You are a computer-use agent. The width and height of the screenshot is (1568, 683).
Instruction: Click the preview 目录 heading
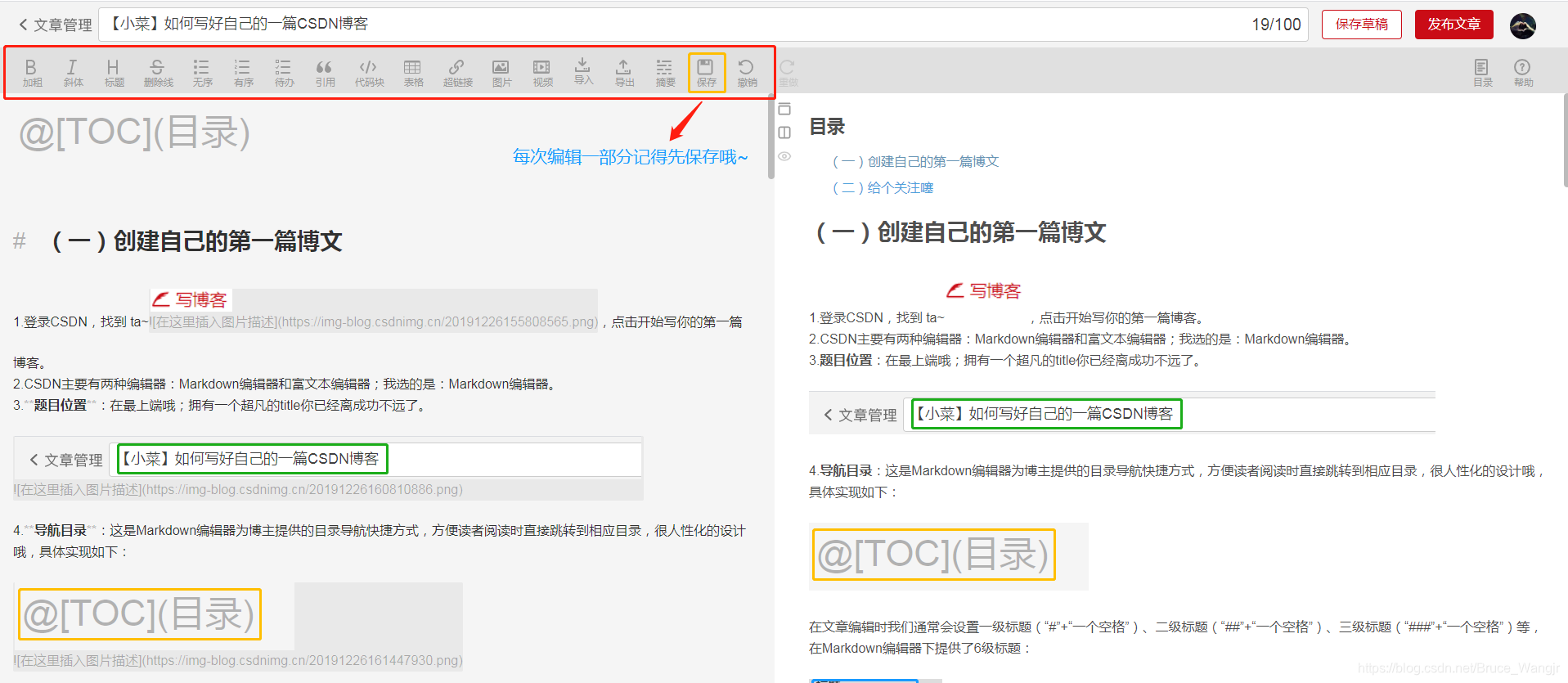(827, 127)
